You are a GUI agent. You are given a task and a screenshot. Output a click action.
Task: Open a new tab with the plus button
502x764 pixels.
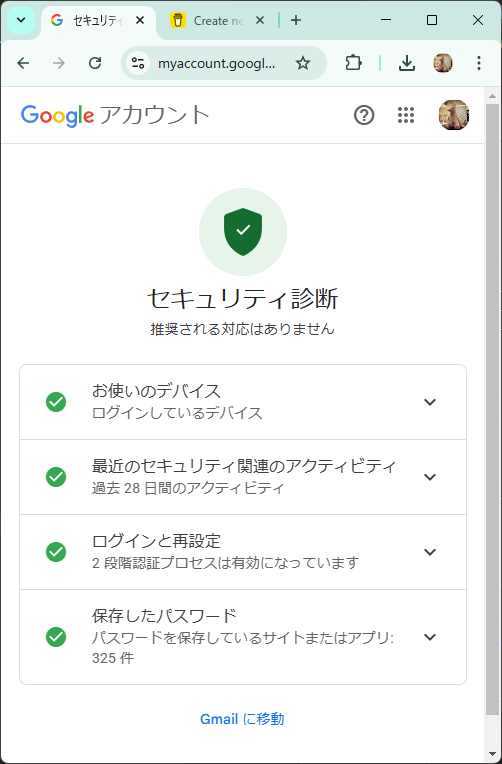point(295,20)
